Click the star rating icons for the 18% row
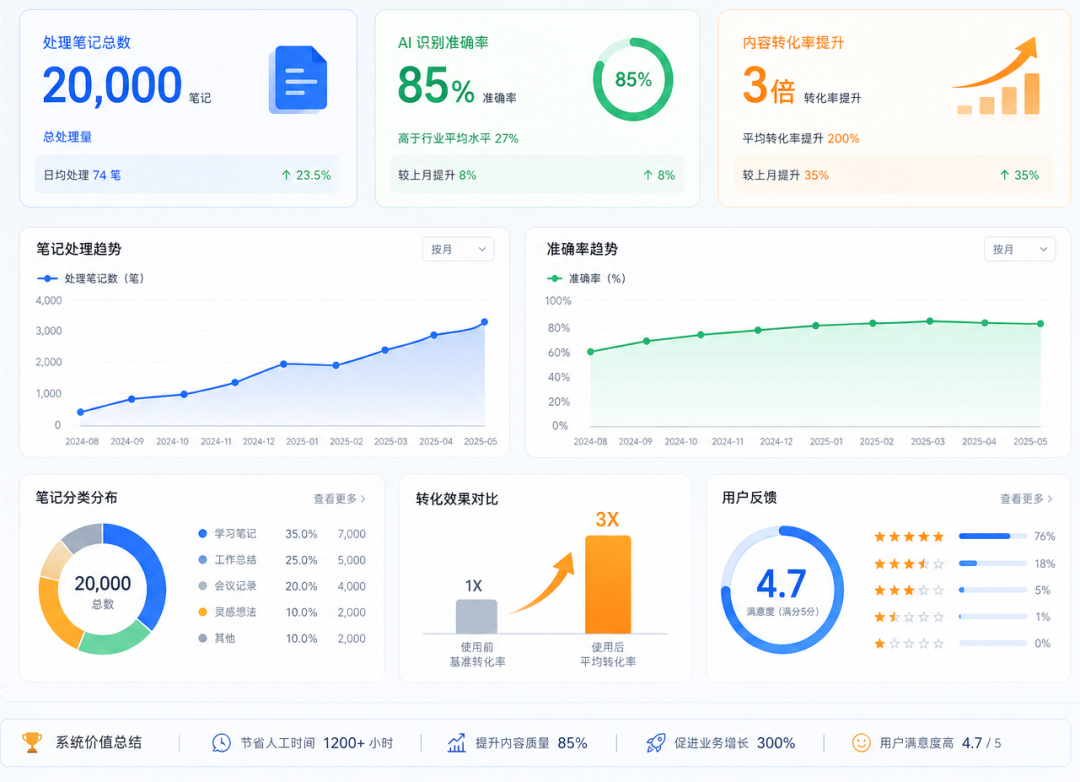 908,564
